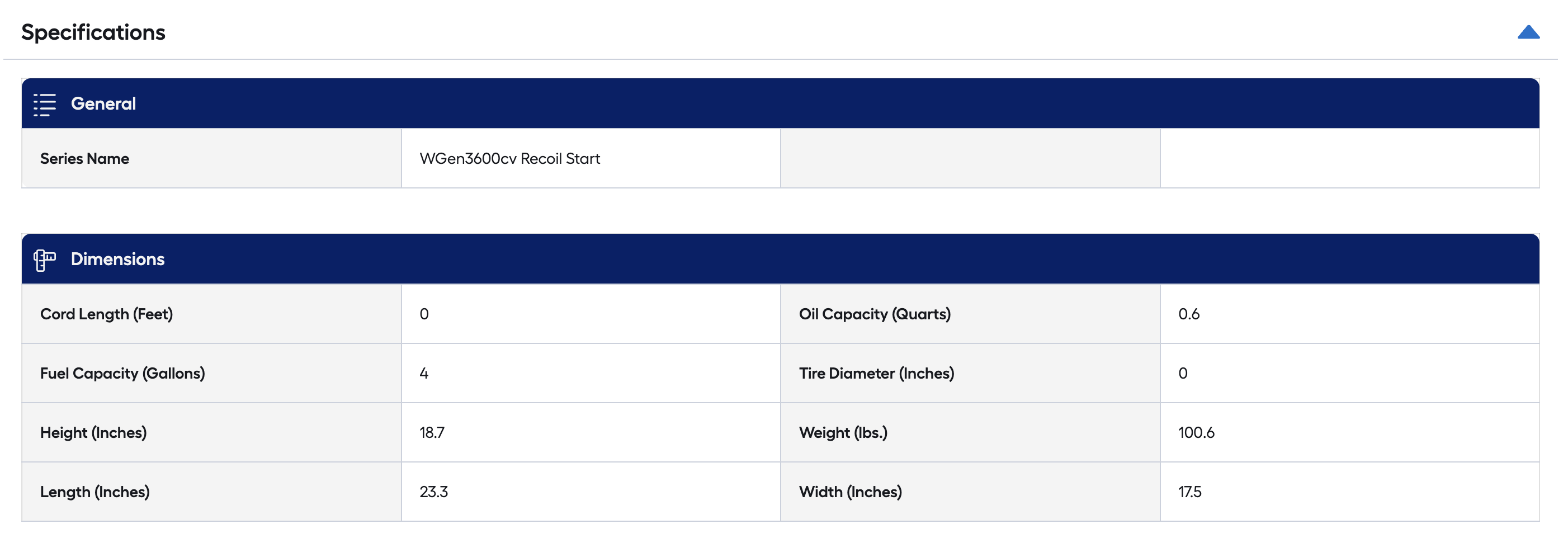Screen dimensions: 1568x538
Task: Click the General section header
Action: pos(103,103)
